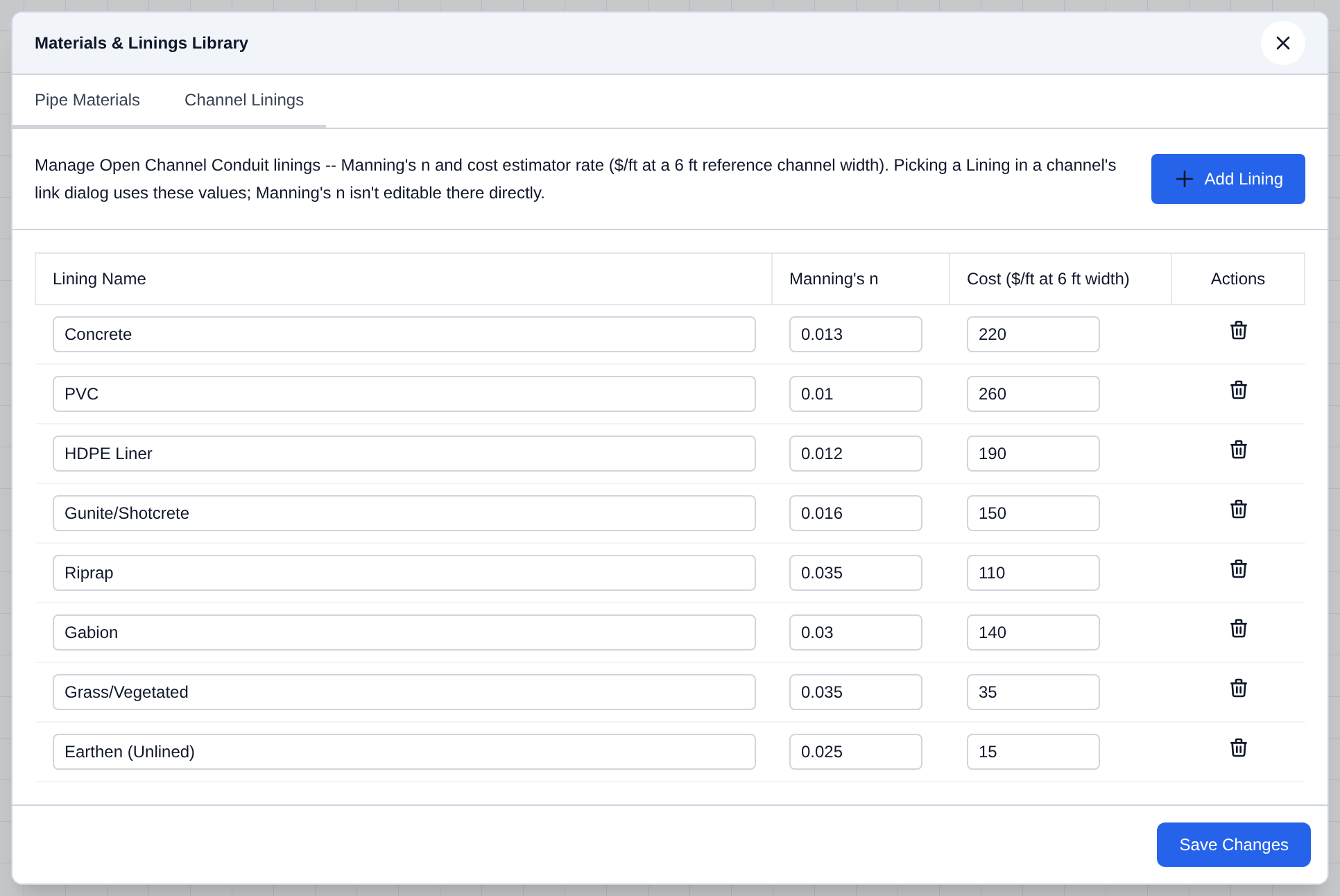This screenshot has width=1340, height=896.
Task: Click Gunite/Shotcrete Manning's n value 0.016
Action: [855, 513]
